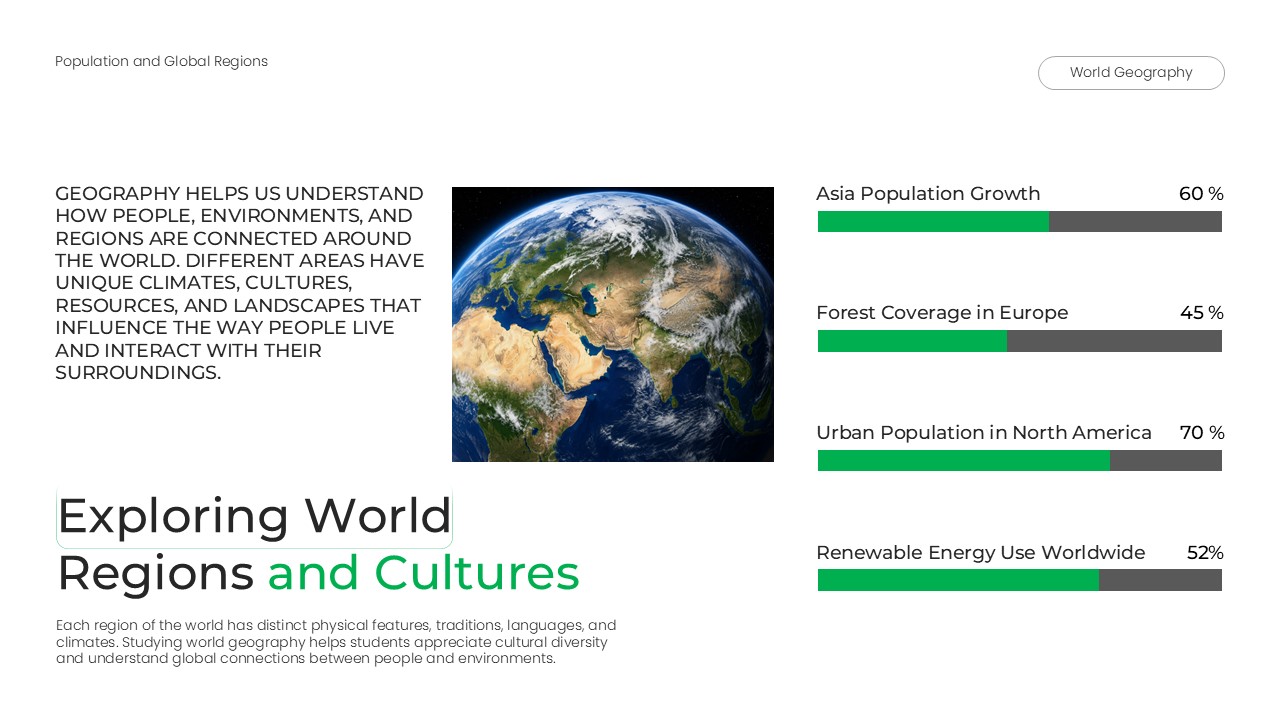Click the 'Forest Coverage in Europe' label
1280x720 pixels.
(942, 313)
